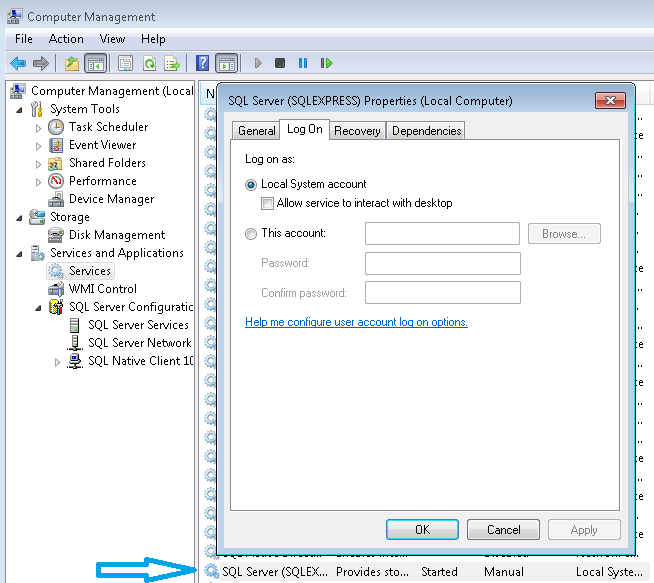Stop the service with the stop icon
The image size is (654, 583).
click(280, 63)
